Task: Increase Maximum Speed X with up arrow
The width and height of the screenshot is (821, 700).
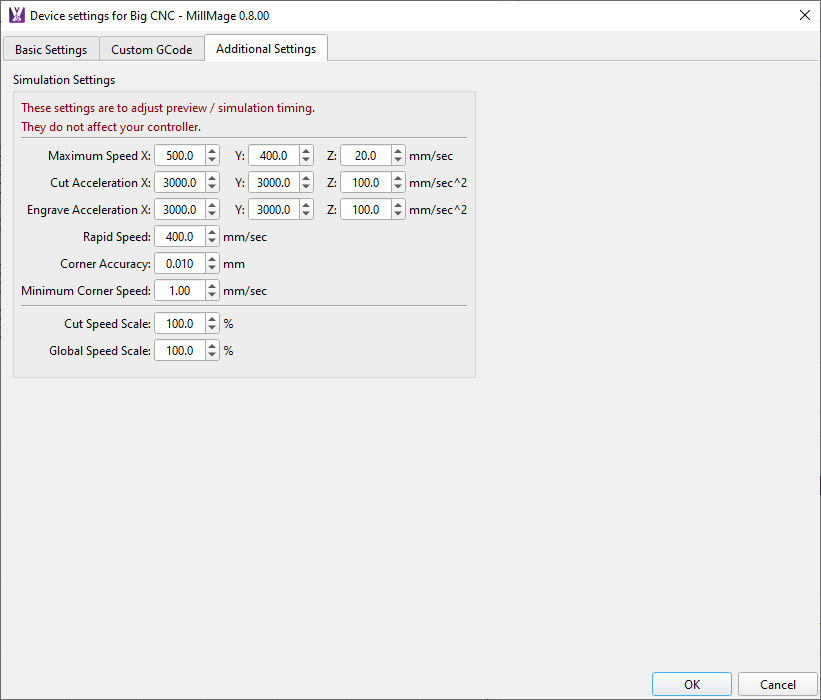Action: [x=212, y=151]
